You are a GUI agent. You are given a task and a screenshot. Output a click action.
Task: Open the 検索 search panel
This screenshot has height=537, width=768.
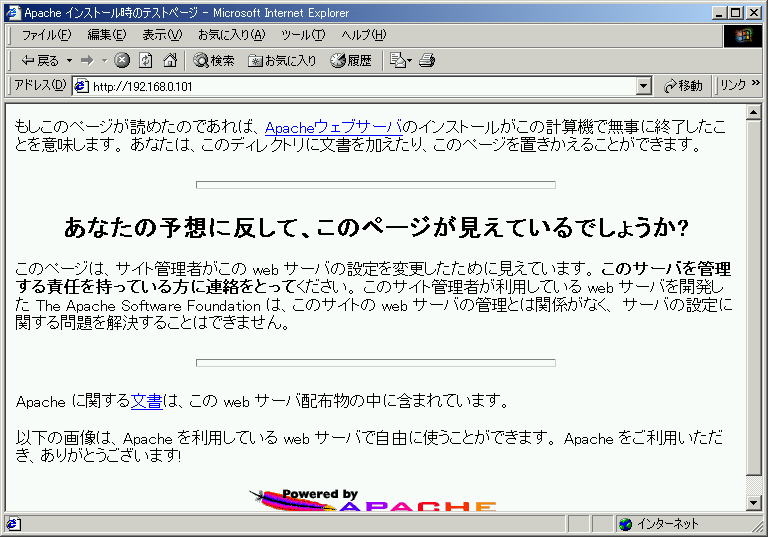[x=214, y=61]
